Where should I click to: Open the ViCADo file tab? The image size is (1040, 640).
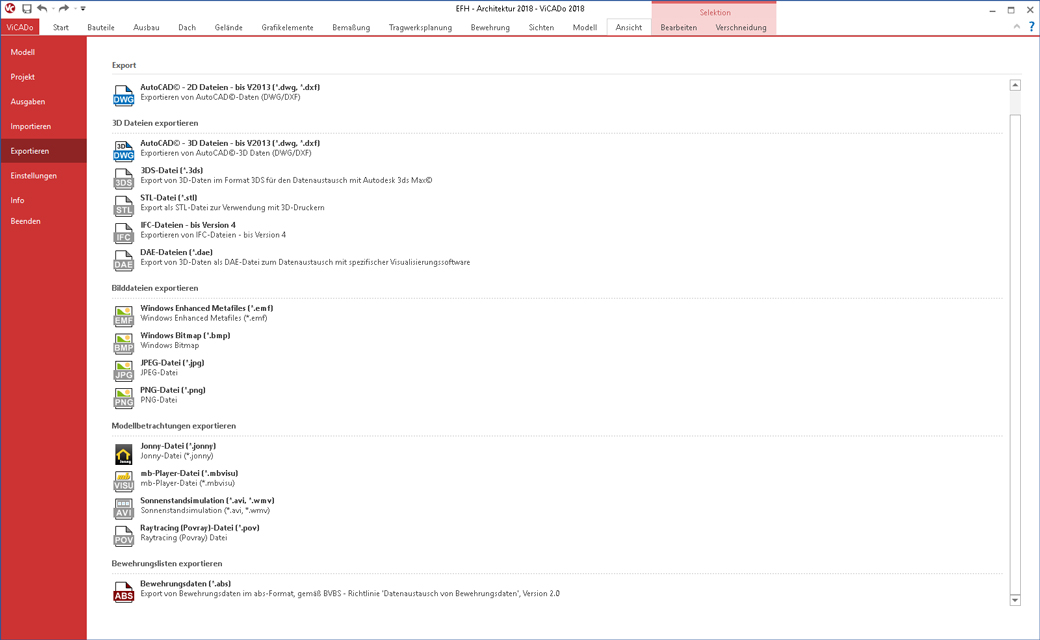coord(20,27)
